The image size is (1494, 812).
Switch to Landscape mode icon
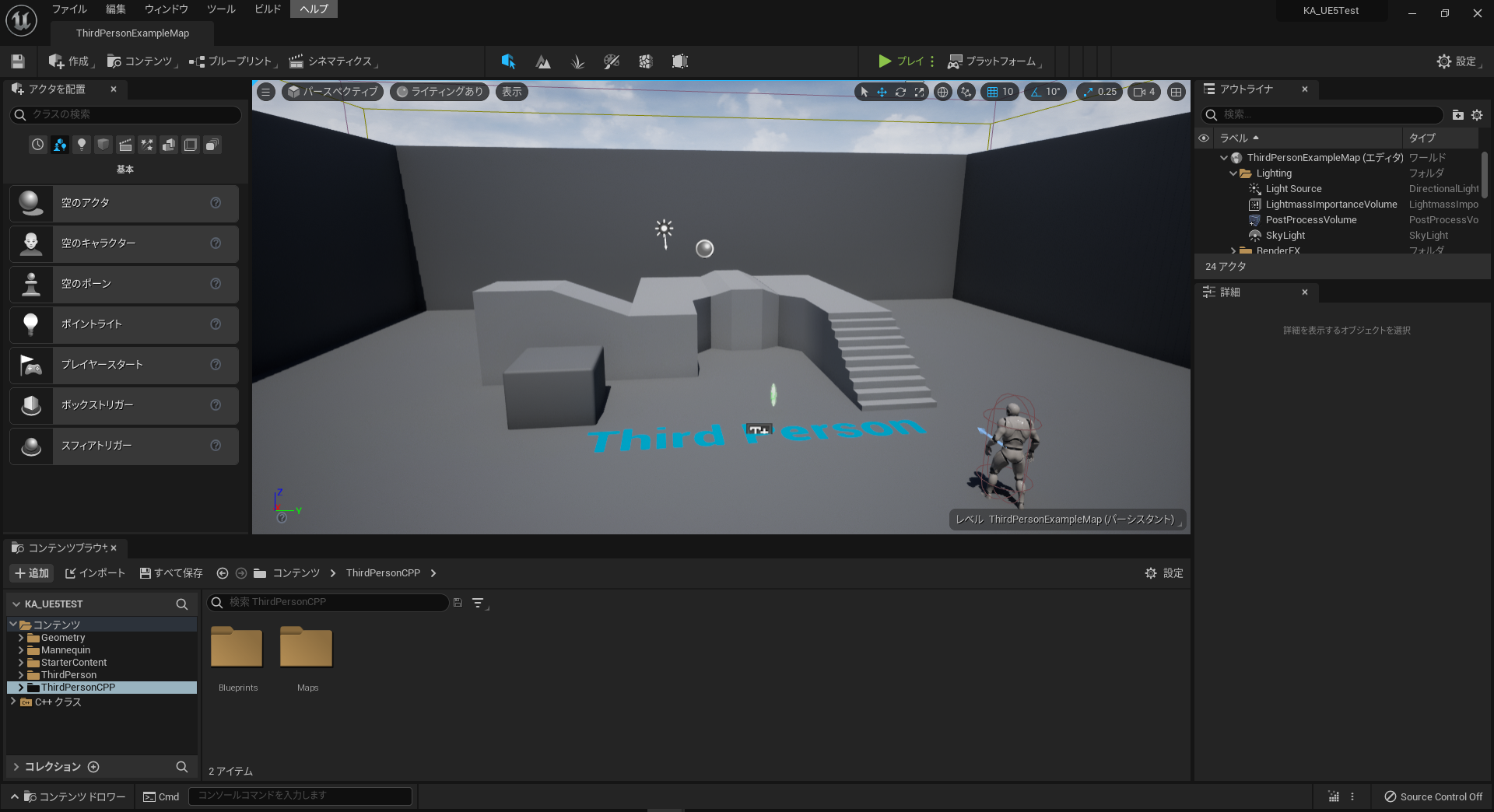(543, 61)
